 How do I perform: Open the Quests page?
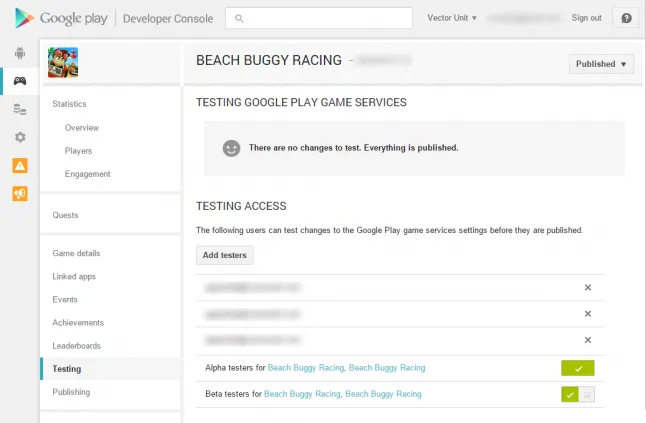pos(65,215)
